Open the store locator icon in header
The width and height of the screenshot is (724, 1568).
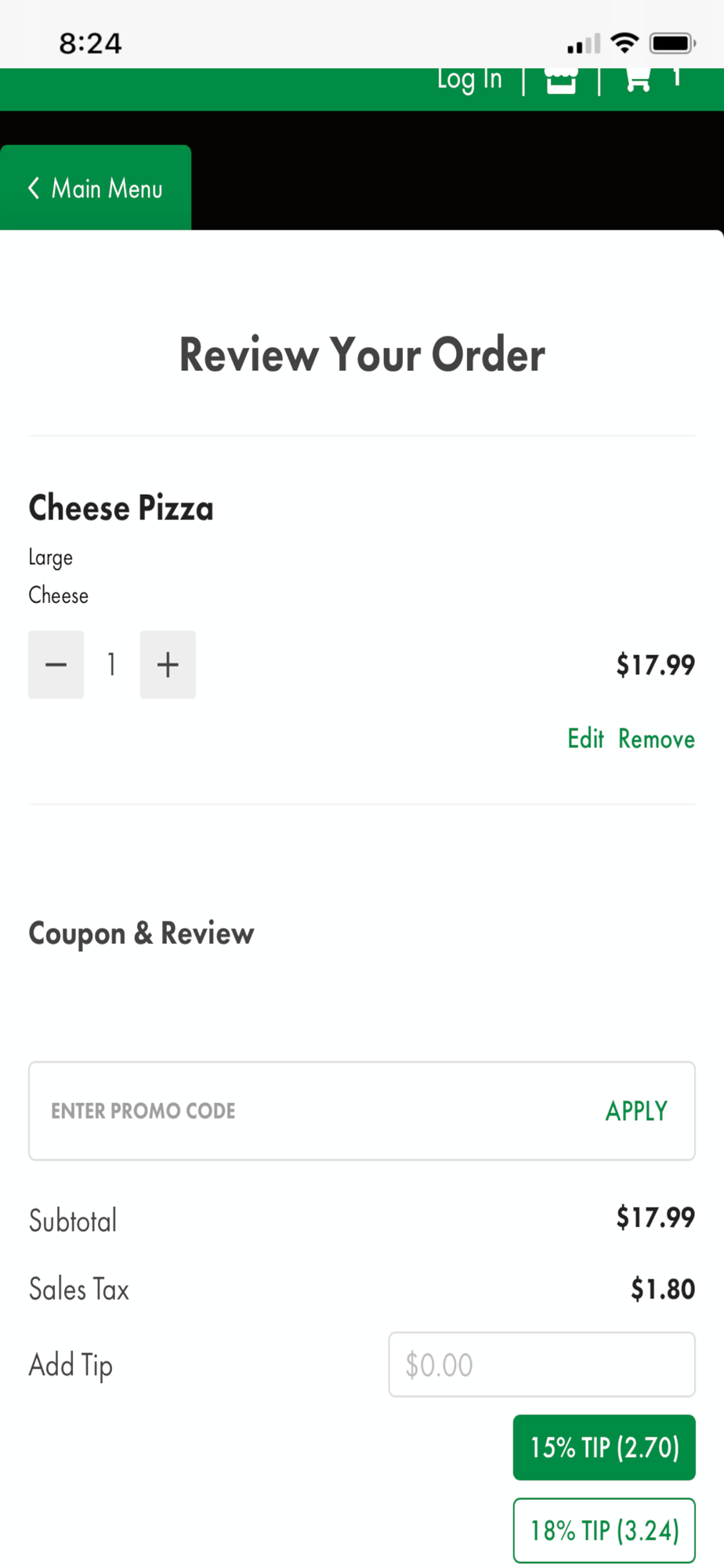[x=561, y=80]
